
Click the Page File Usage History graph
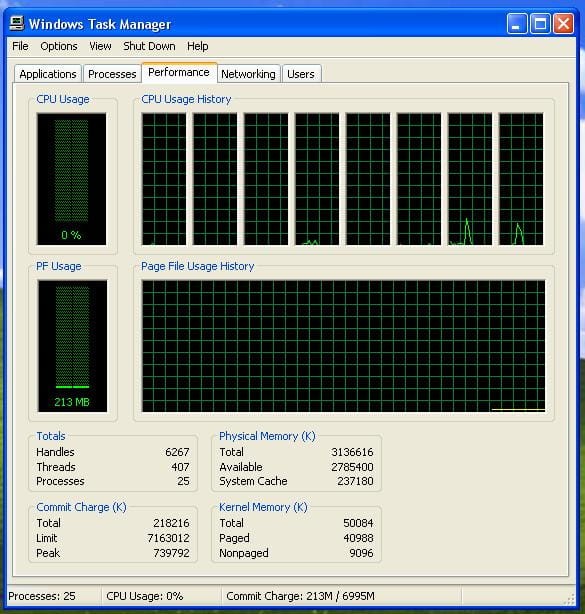343,346
